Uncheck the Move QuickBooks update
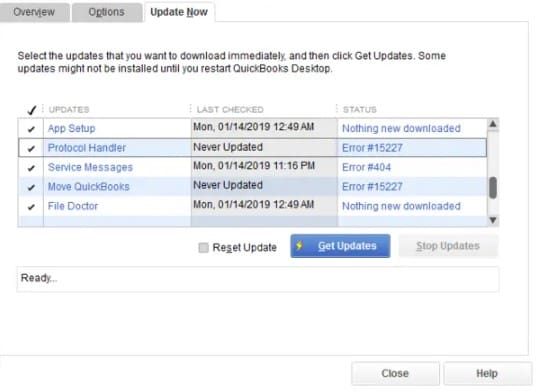536x392 pixels. [x=31, y=187]
